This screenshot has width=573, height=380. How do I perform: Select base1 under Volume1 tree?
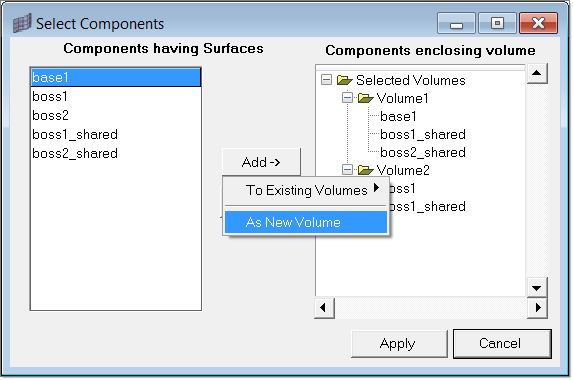pos(398,116)
